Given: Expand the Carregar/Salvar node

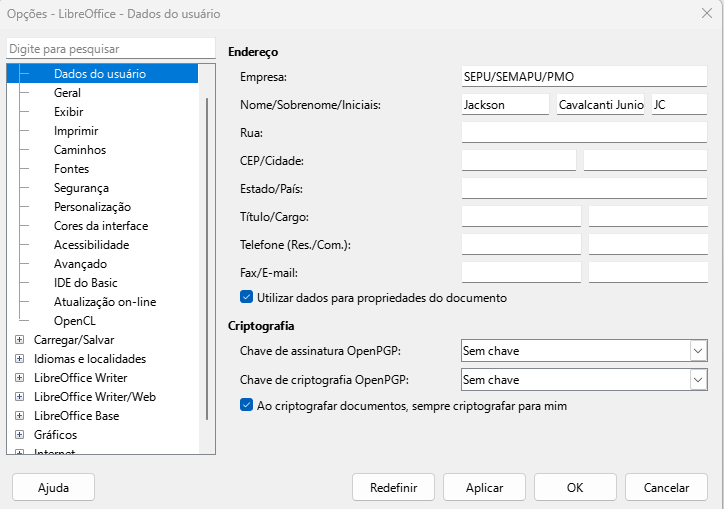Looking at the screenshot, I should click(19, 339).
